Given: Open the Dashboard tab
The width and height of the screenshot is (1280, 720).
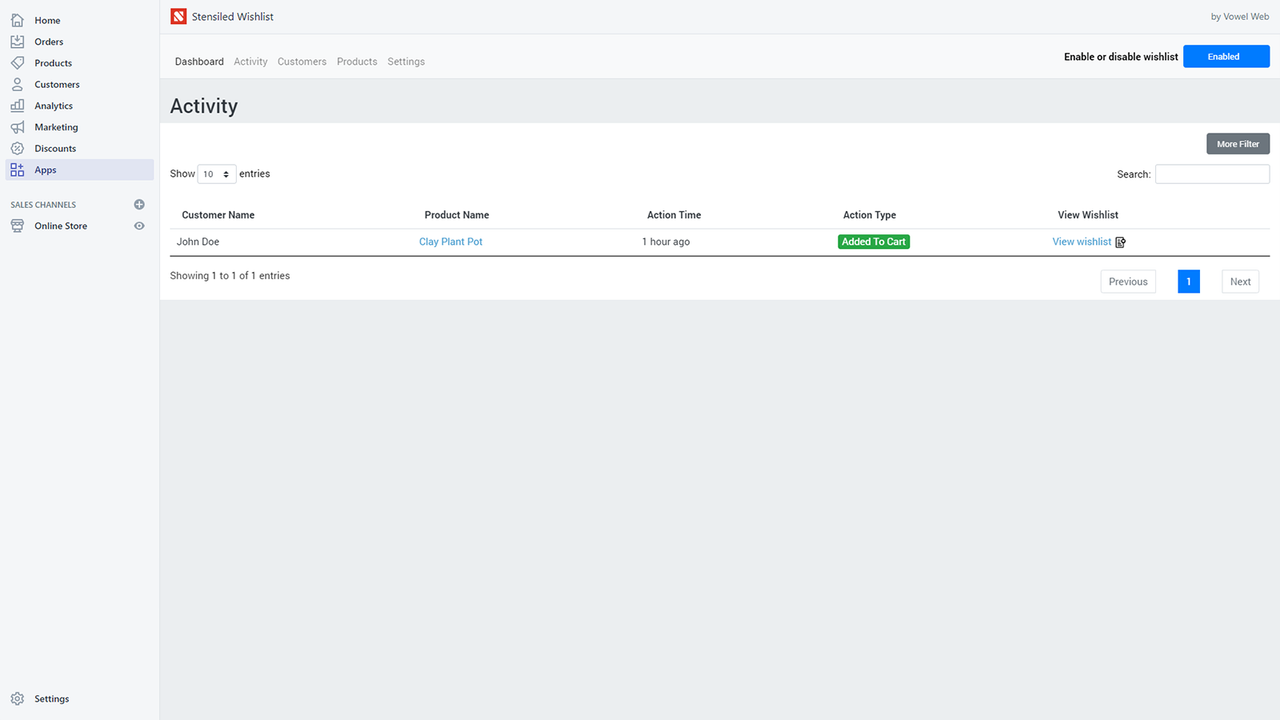Looking at the screenshot, I should click(x=199, y=61).
